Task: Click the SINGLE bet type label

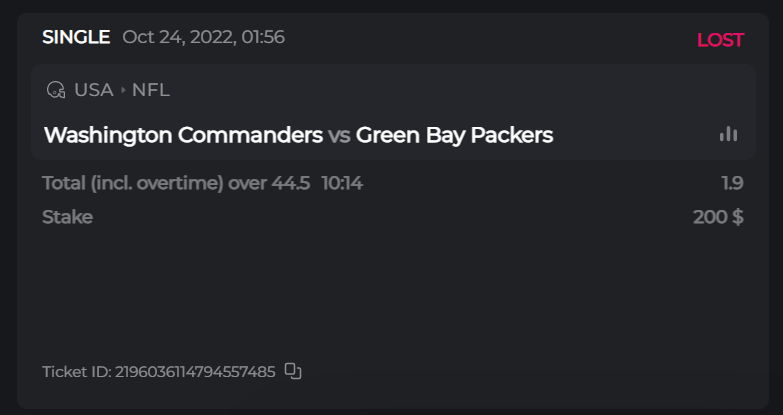Action: [x=76, y=37]
